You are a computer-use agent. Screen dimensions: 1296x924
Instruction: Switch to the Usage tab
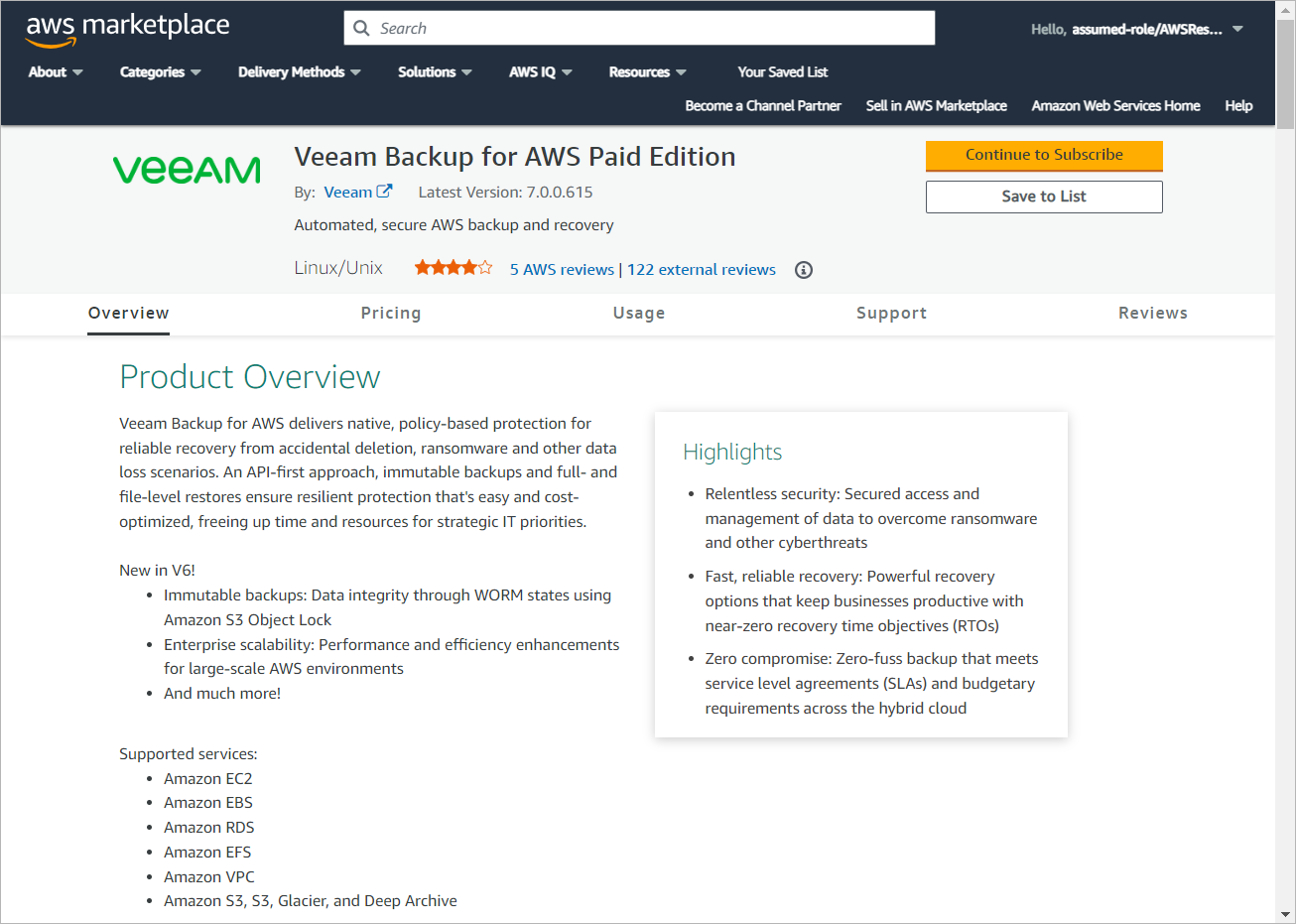pos(639,313)
